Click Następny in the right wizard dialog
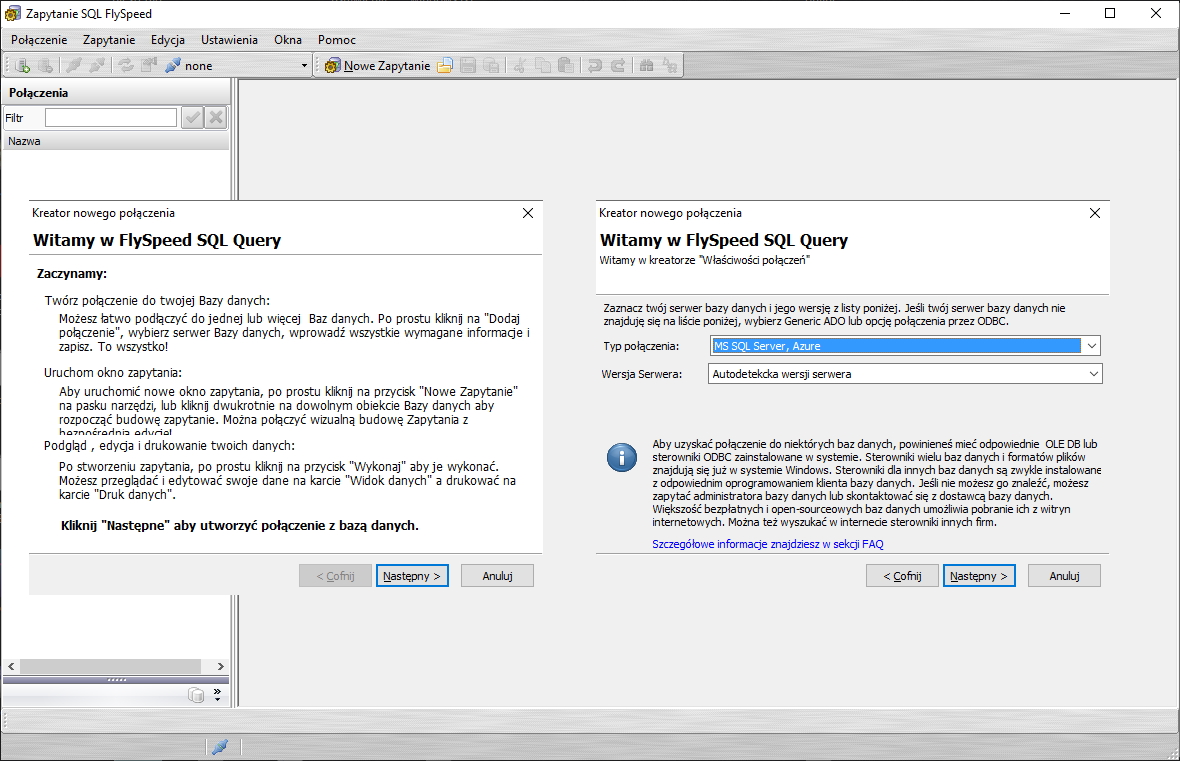The image size is (1180, 761). point(979,576)
